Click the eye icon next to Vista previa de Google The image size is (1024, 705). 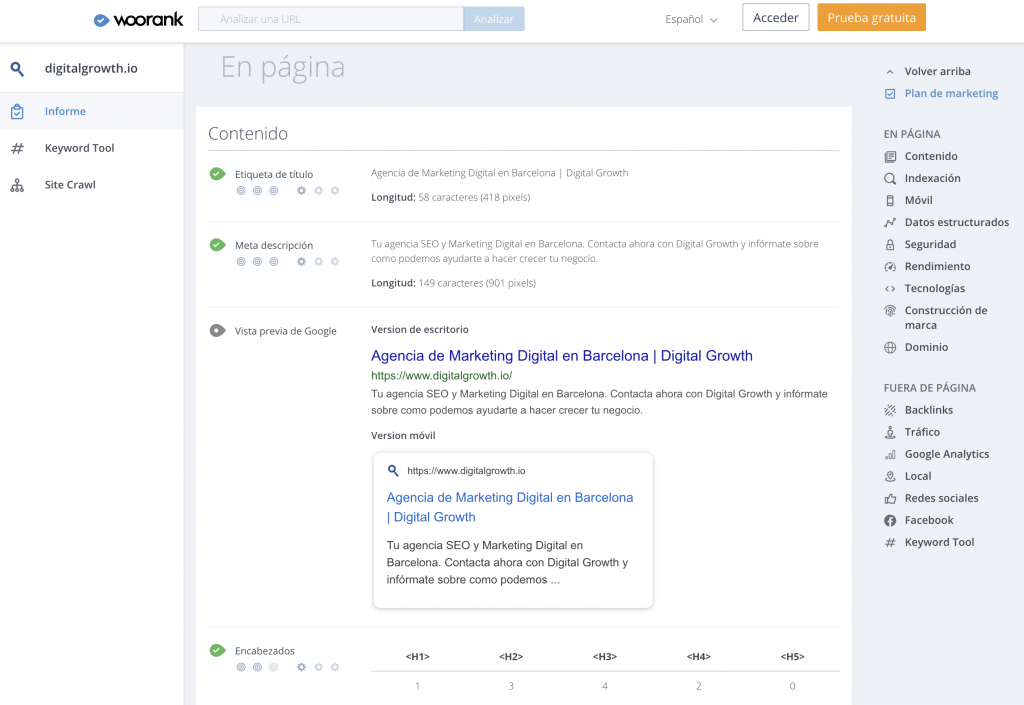217,330
